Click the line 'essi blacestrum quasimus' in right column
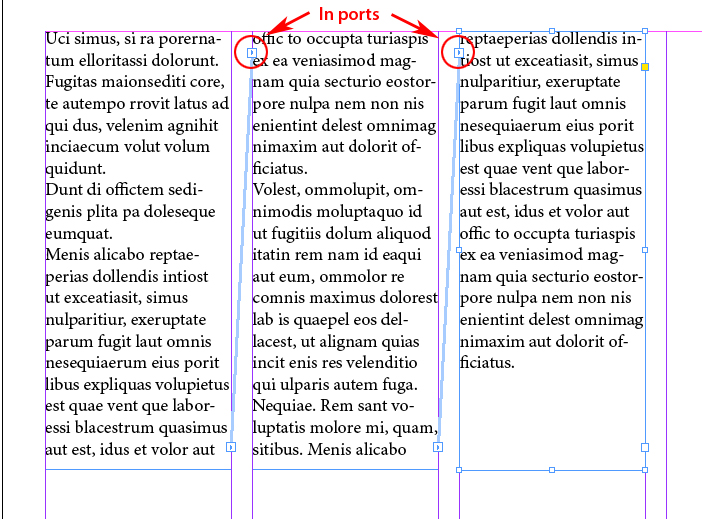The height and width of the screenshot is (519, 702). point(551,190)
